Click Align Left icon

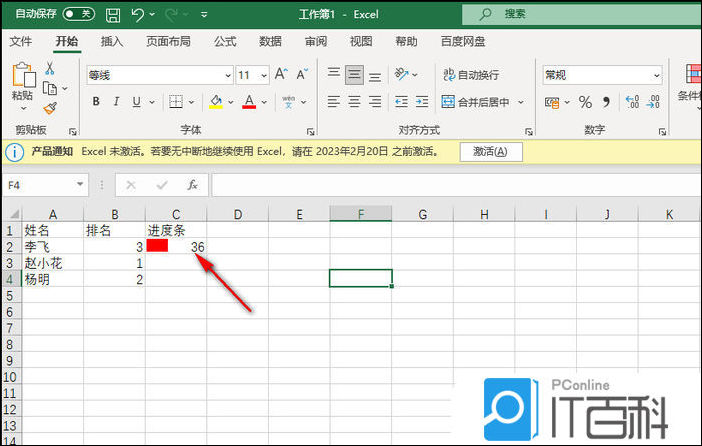point(334,102)
